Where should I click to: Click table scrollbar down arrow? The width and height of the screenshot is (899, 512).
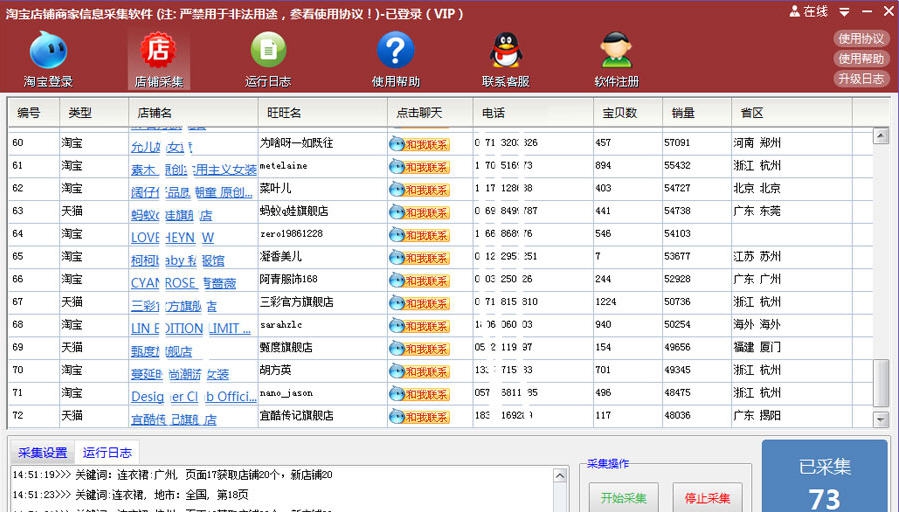point(881,419)
